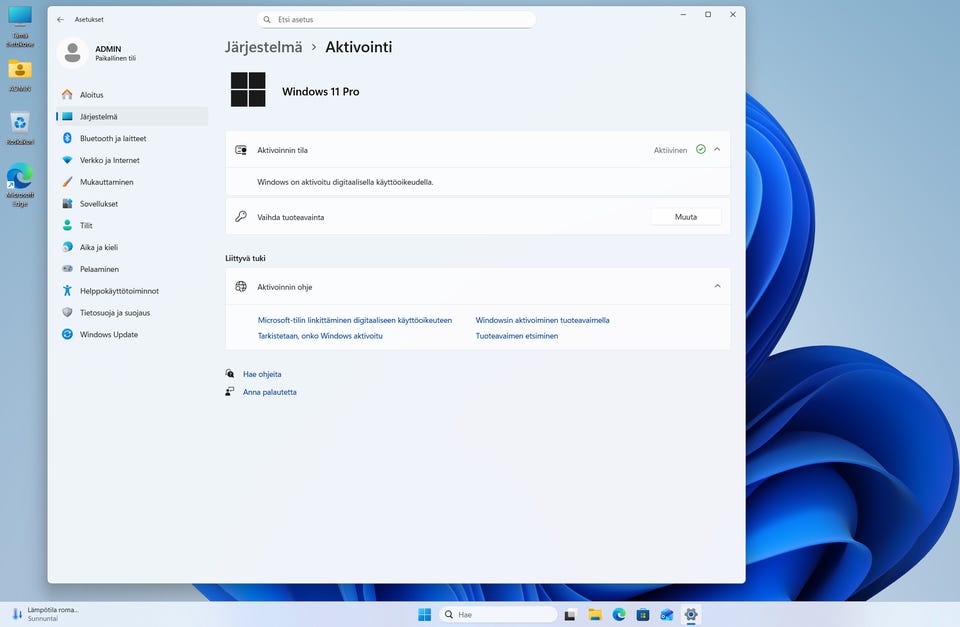Open Task View from taskbar
The height and width of the screenshot is (627, 960).
(x=570, y=615)
